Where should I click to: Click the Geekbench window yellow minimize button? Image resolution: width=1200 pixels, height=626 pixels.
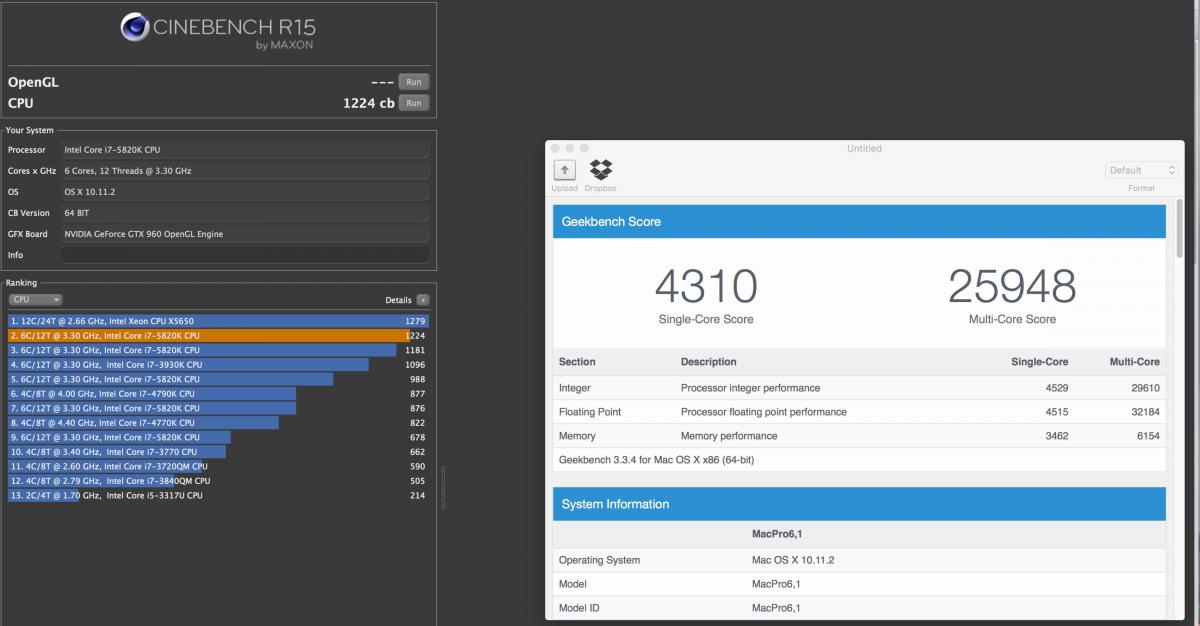click(x=569, y=148)
